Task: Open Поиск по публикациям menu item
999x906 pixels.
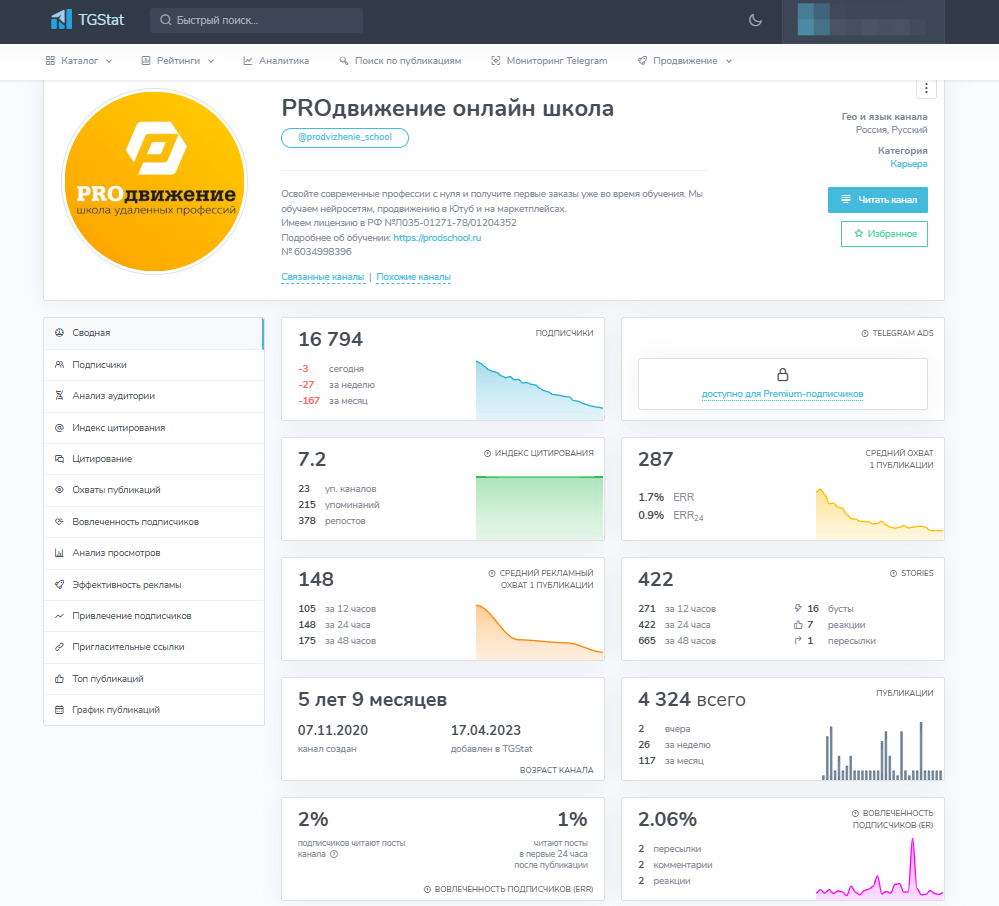Action: pyautogui.click(x=400, y=61)
